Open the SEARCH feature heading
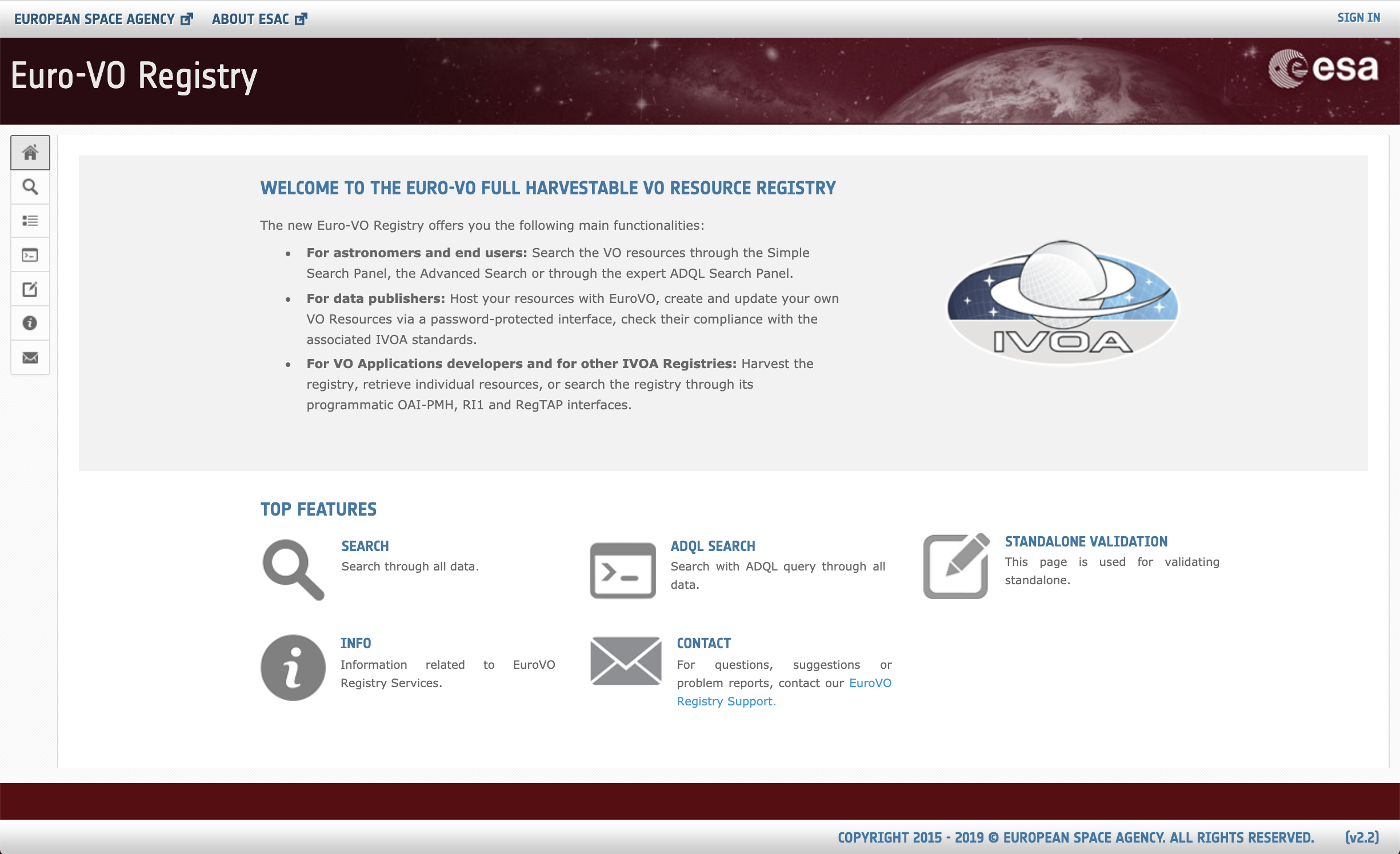Image resolution: width=1400 pixels, height=854 pixels. (x=365, y=546)
